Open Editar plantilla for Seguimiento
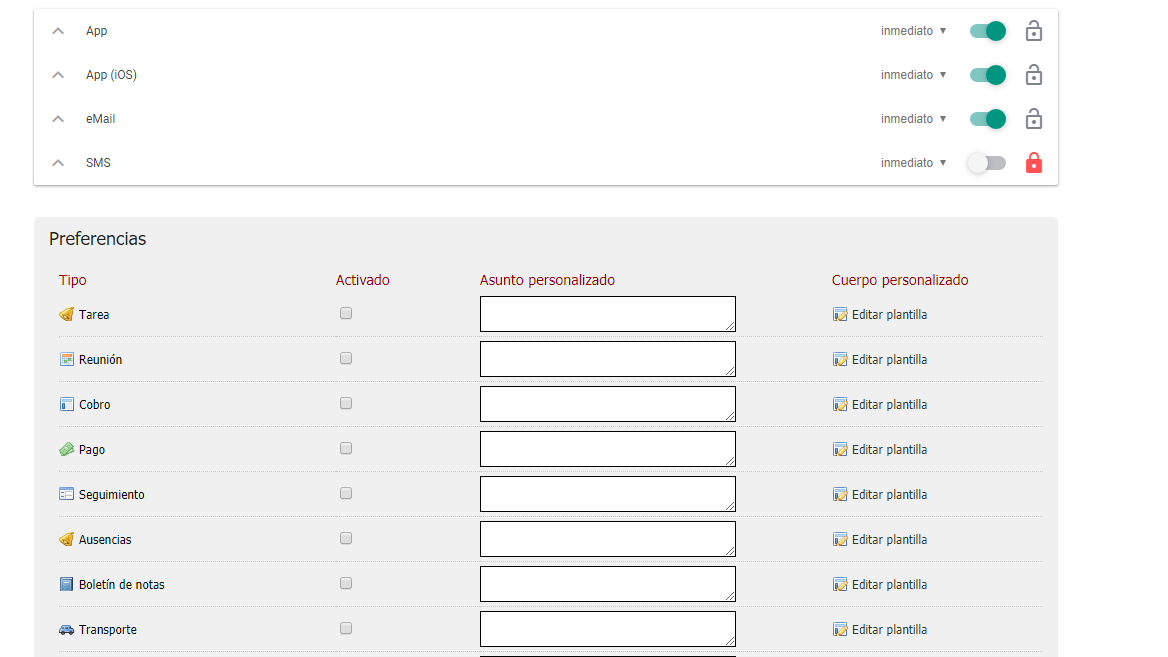 pos(889,495)
